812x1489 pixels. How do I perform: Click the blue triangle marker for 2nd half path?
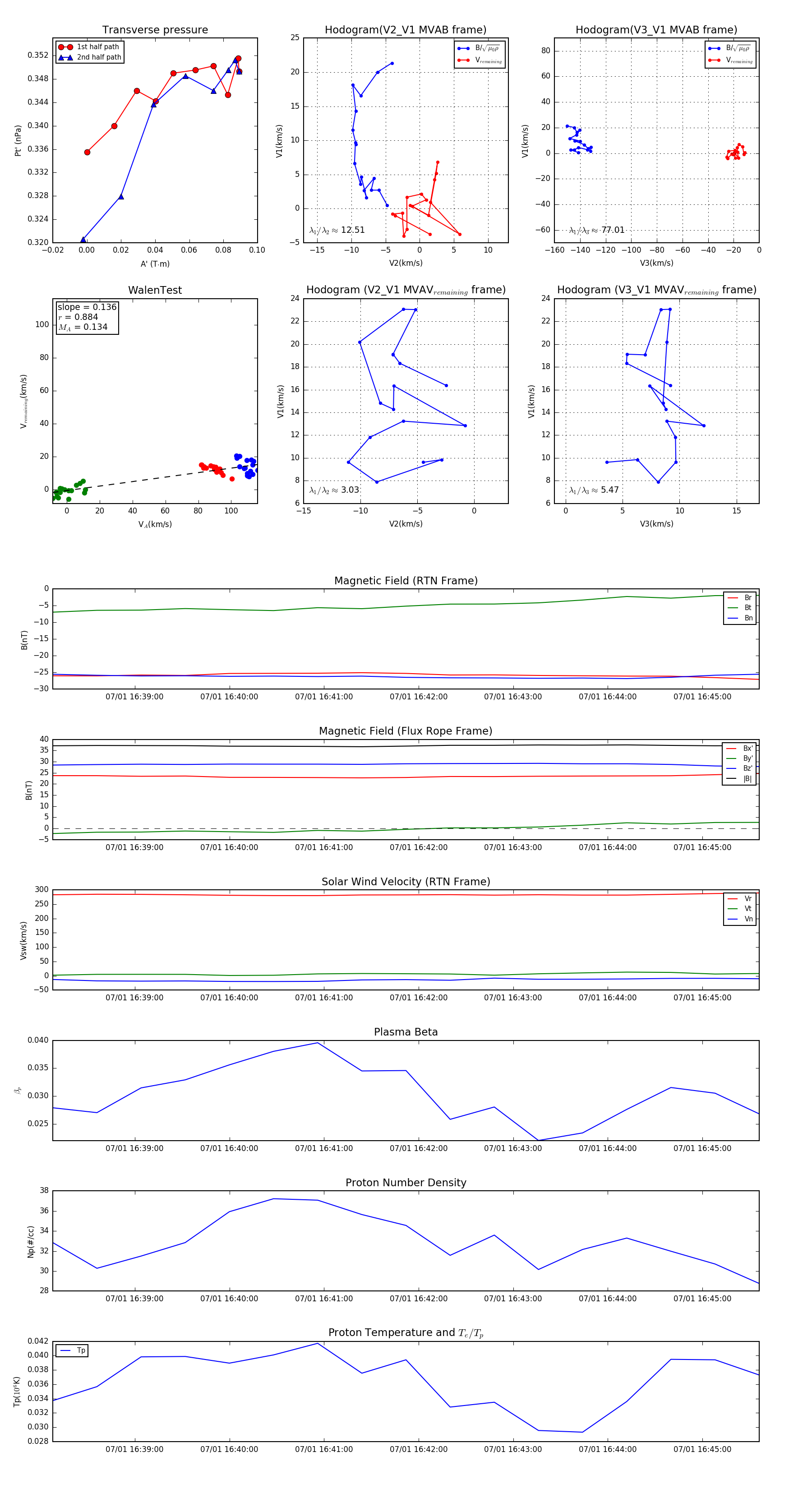tap(65, 57)
